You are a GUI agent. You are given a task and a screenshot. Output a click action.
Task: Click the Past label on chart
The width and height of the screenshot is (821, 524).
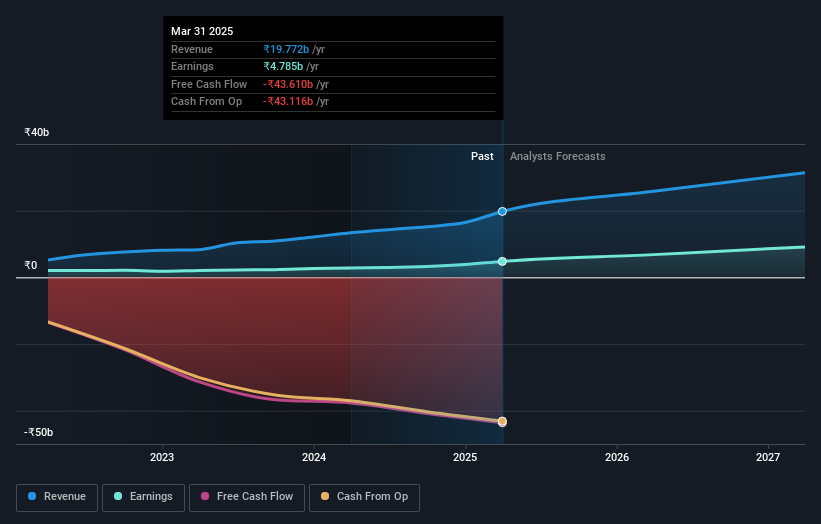pyautogui.click(x=482, y=157)
